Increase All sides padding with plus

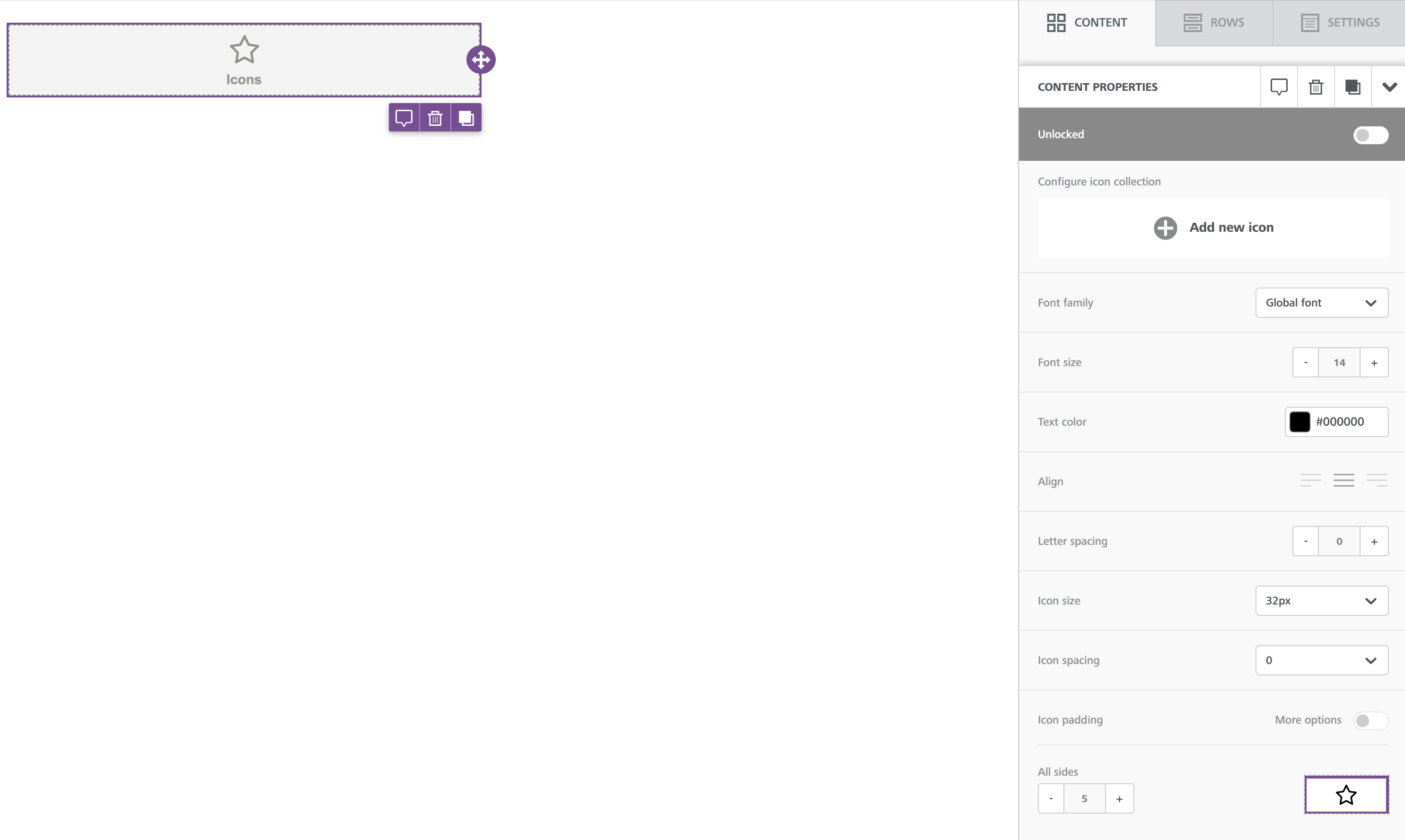coord(1119,799)
